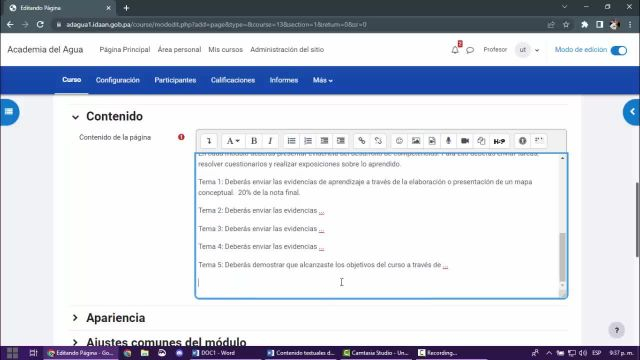
Task: Open the messages chat bubble
Action: [470, 50]
